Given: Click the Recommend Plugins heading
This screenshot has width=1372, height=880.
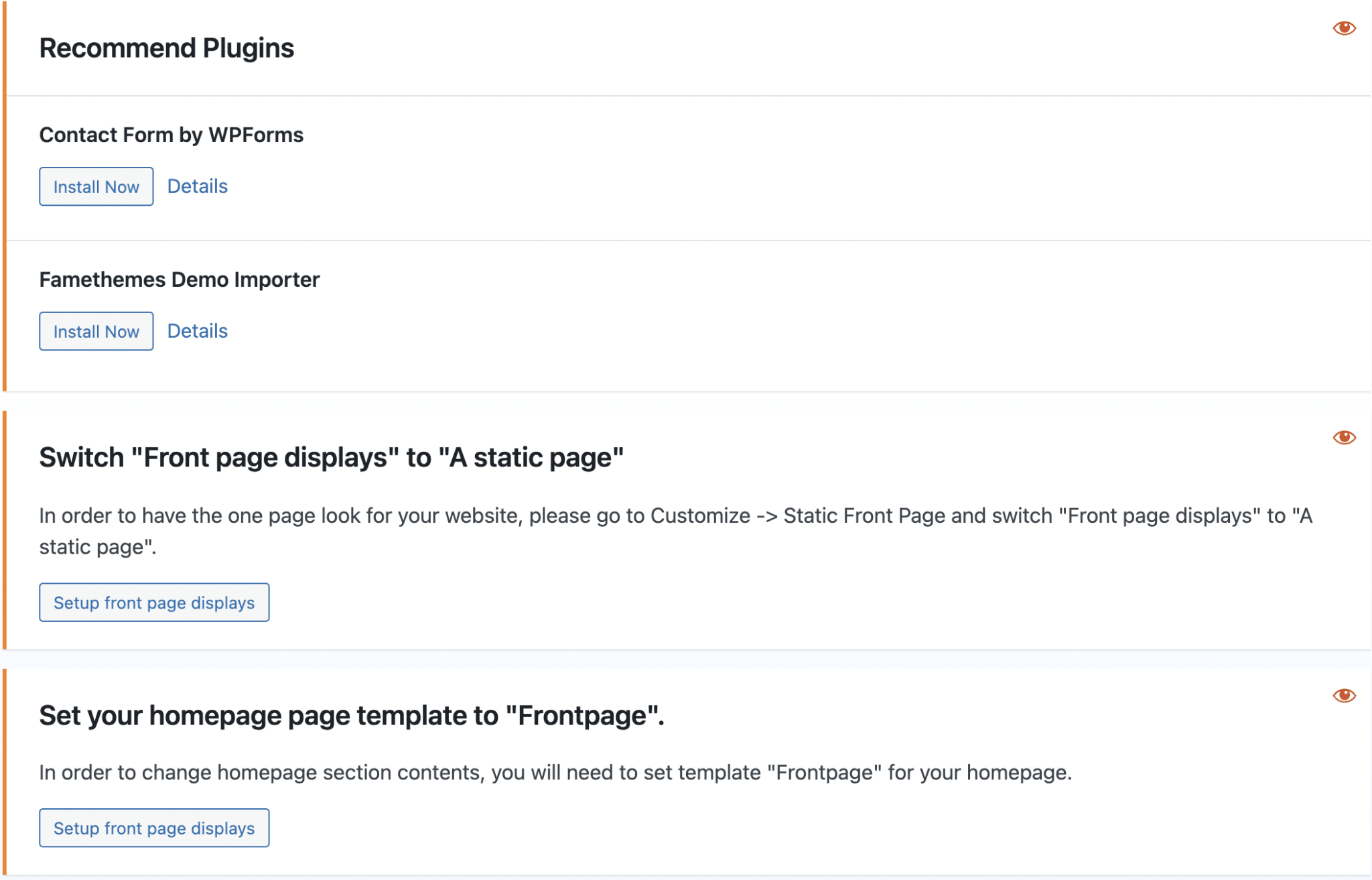Looking at the screenshot, I should click(x=166, y=48).
